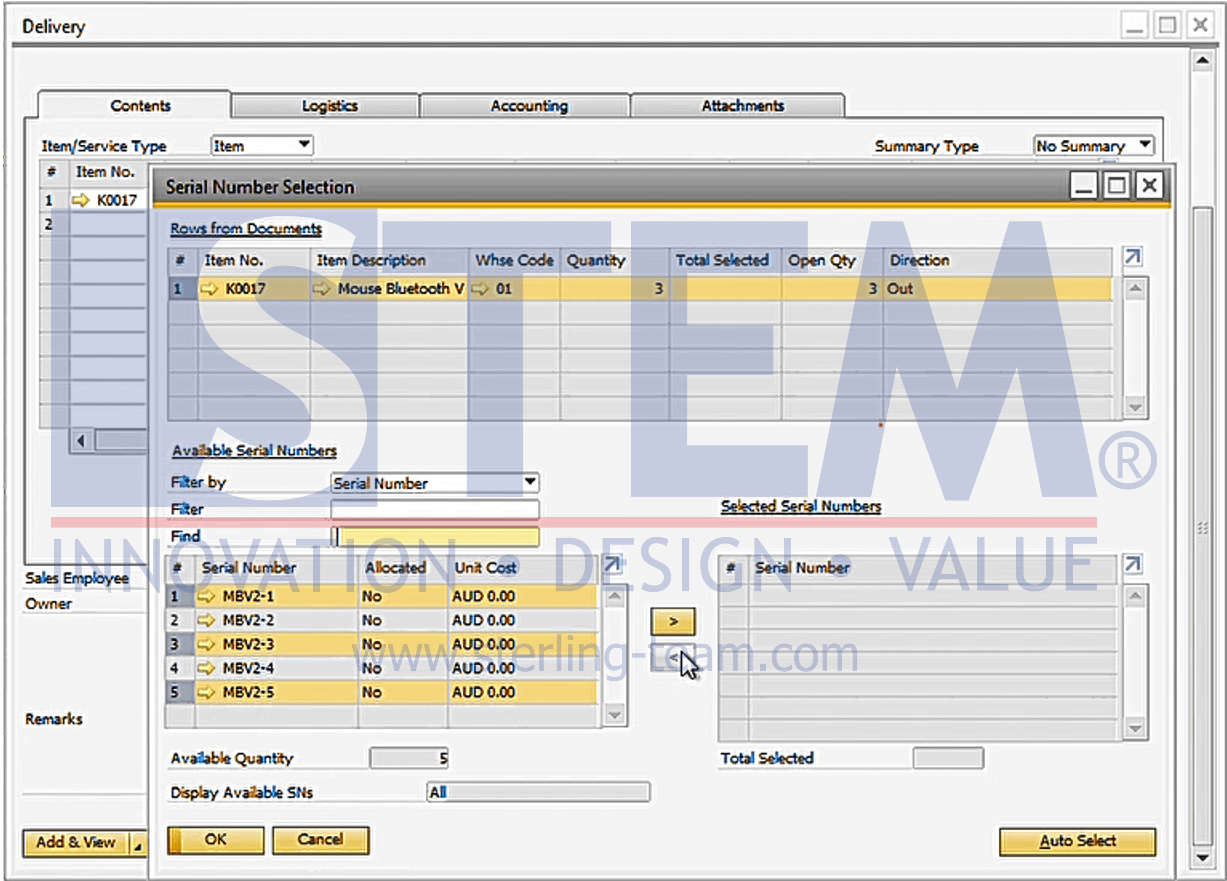Expand the Selected Serial Numbers table view
This screenshot has height=881, width=1227.
point(1132,565)
